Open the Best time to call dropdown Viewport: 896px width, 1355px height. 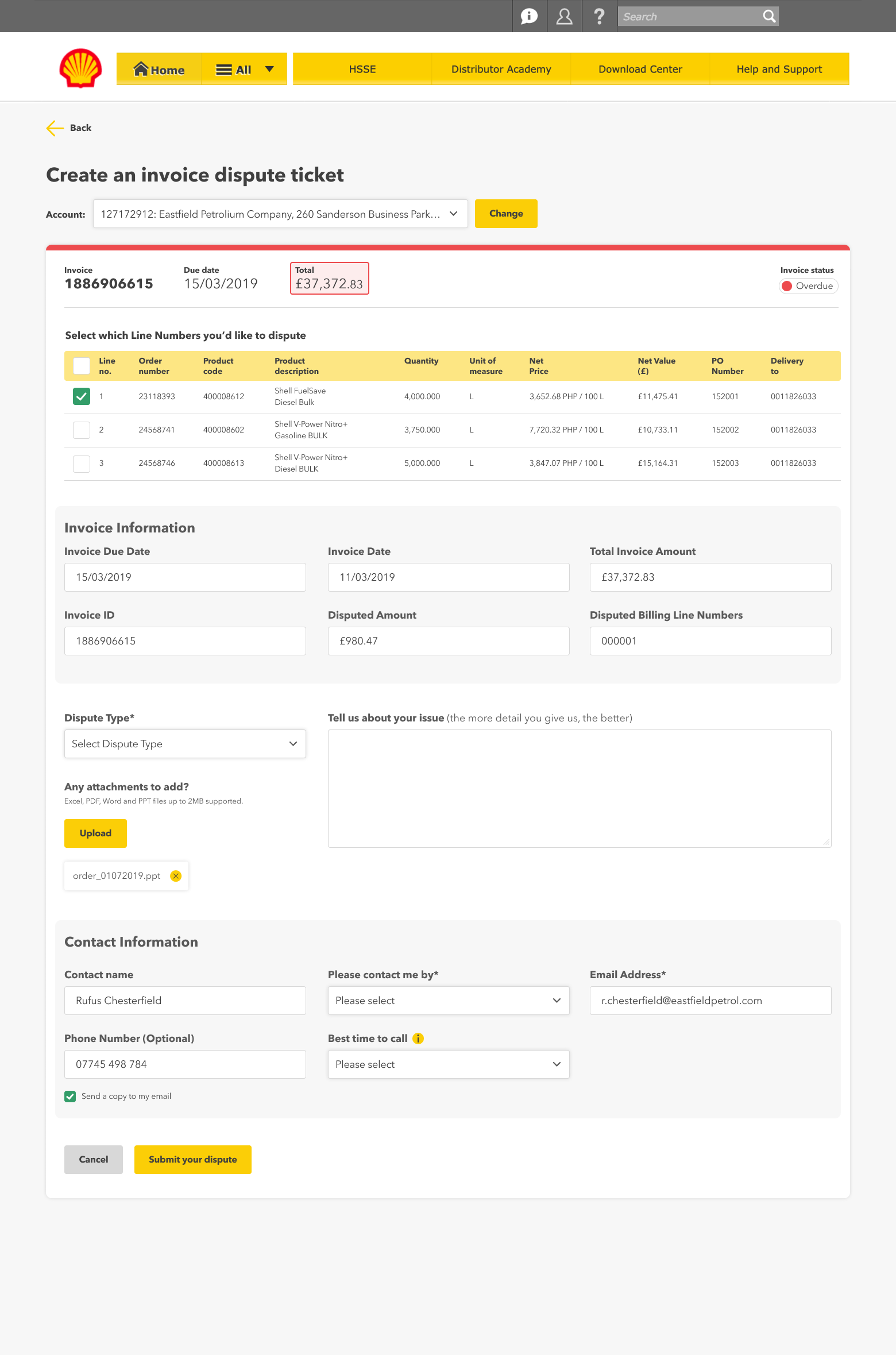coord(449,1064)
